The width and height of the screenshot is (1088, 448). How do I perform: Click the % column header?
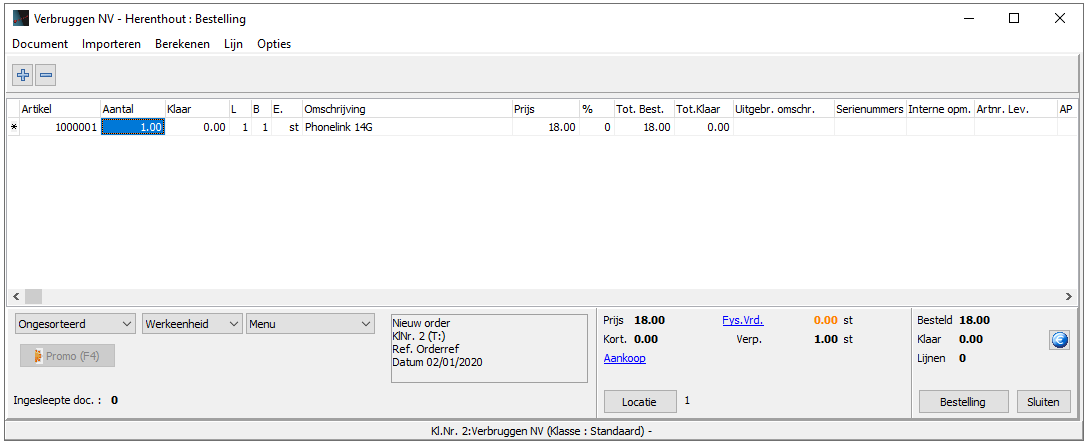coord(596,109)
